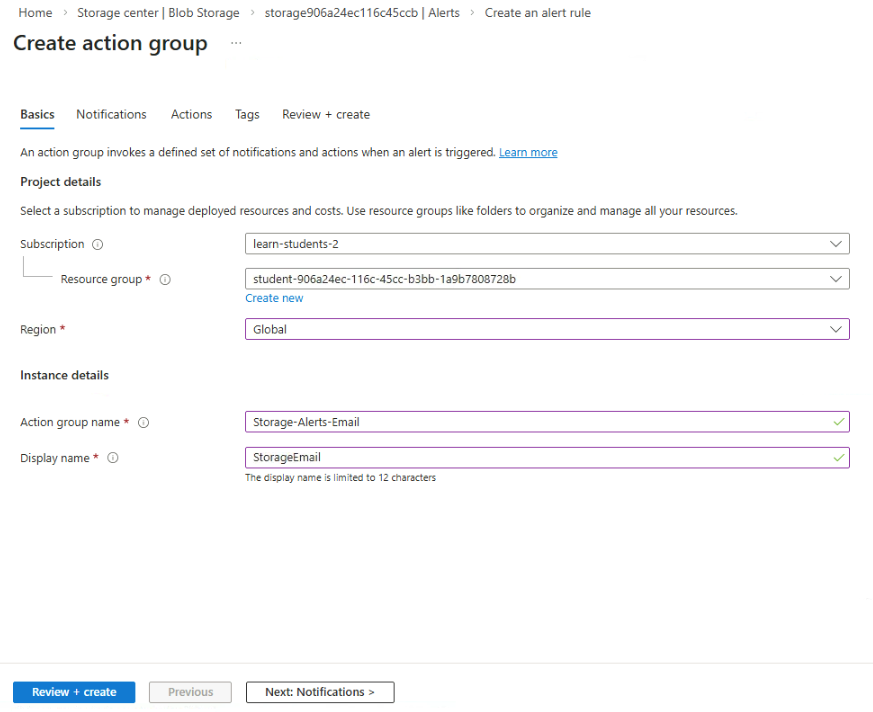Switch to the Notifications tab
The image size is (873, 712).
tap(111, 115)
